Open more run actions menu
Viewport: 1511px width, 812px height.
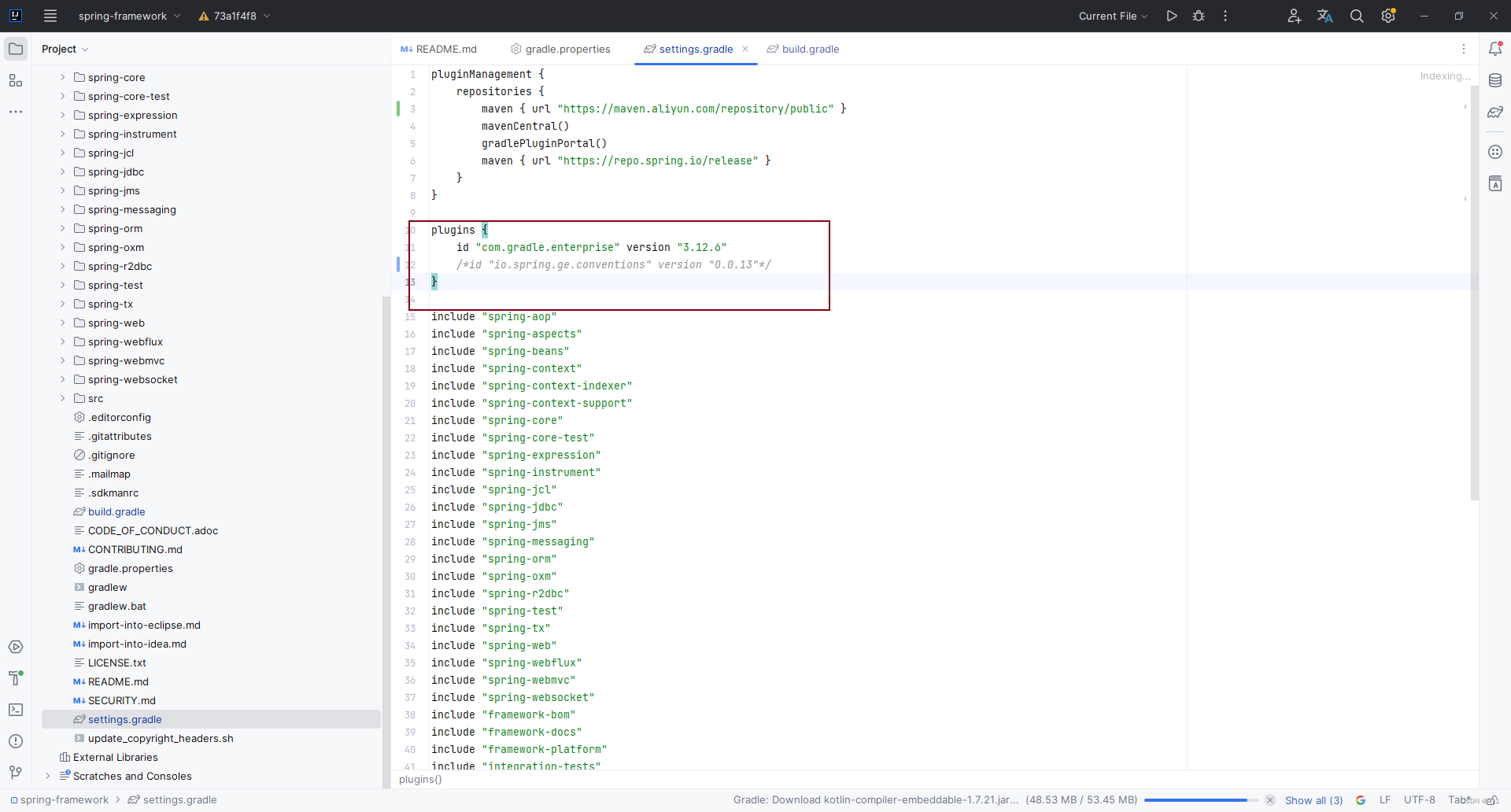click(x=1225, y=16)
